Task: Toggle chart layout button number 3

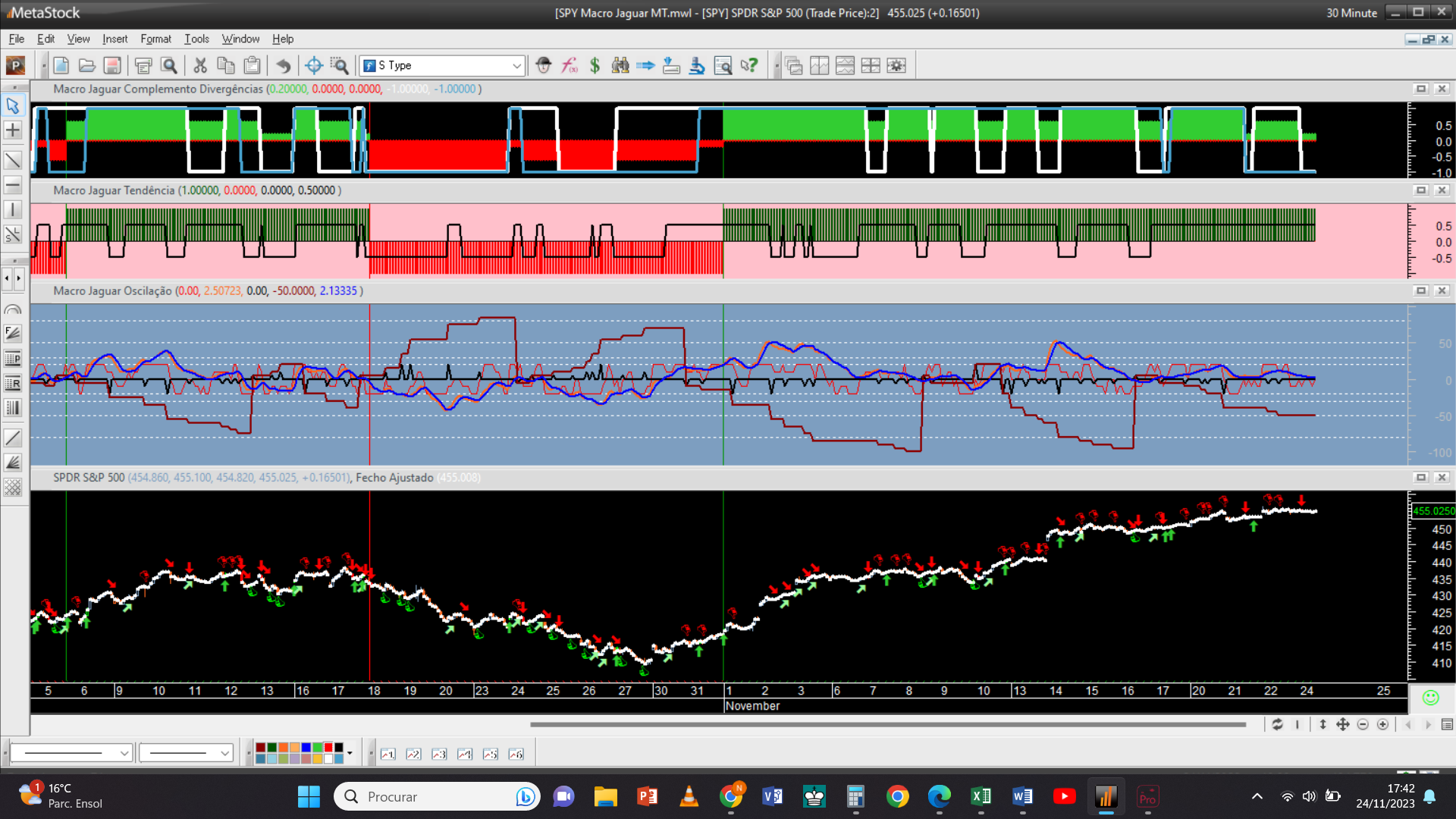Action: (439, 754)
